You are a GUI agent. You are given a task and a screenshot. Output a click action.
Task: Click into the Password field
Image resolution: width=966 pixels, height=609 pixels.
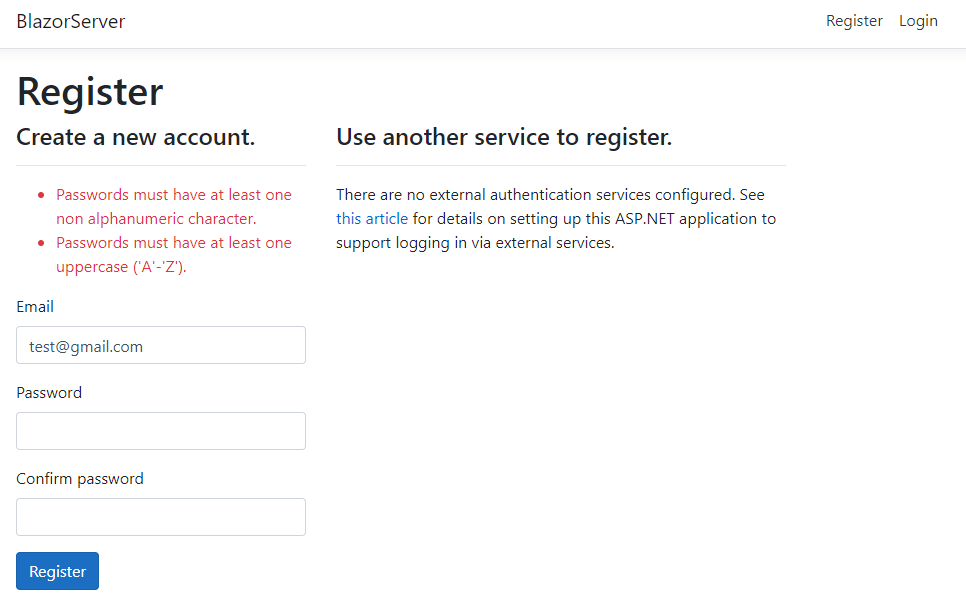[x=161, y=431]
